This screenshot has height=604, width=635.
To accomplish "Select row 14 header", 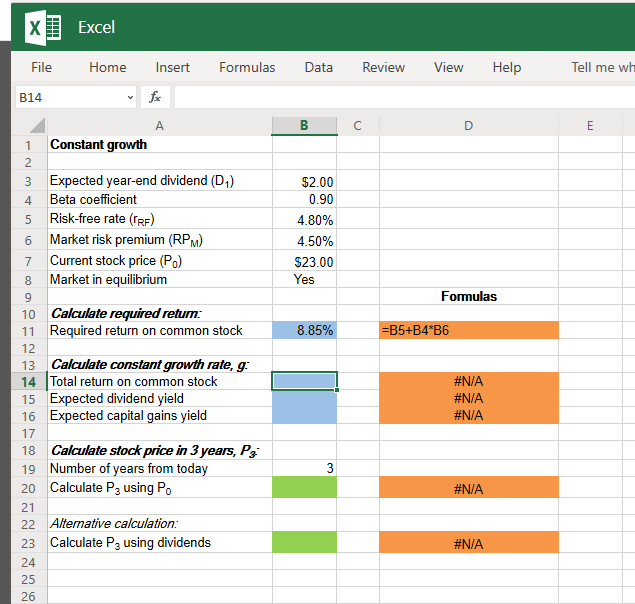I will point(28,382).
